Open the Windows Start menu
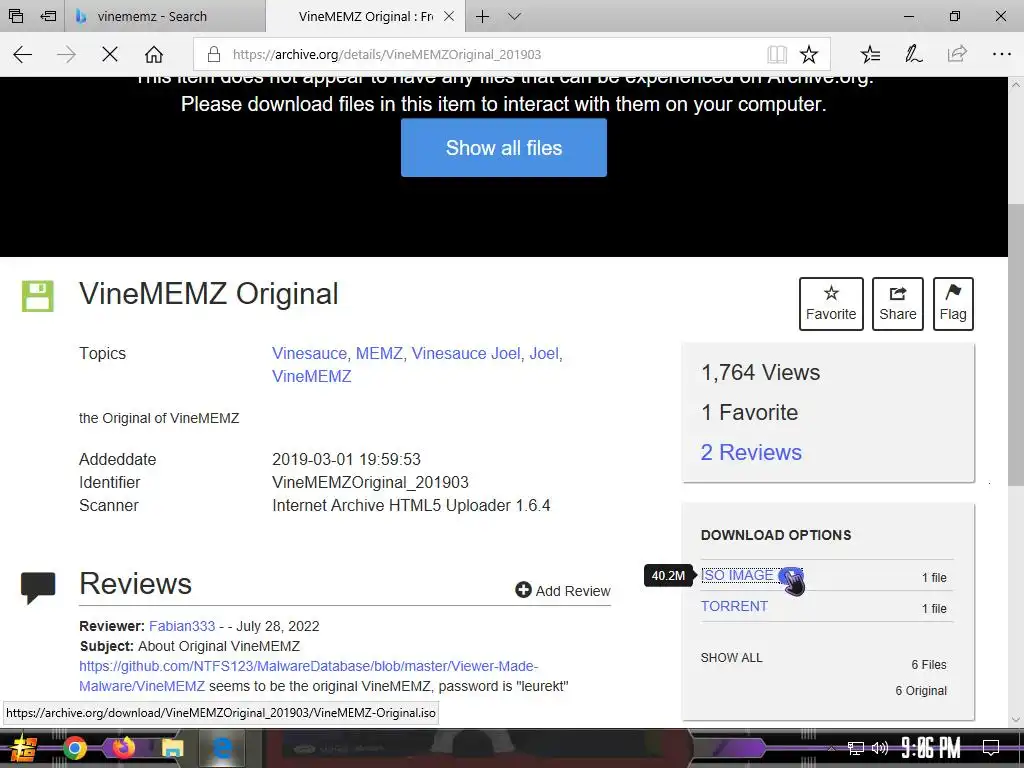1024x768 pixels. click(23, 748)
